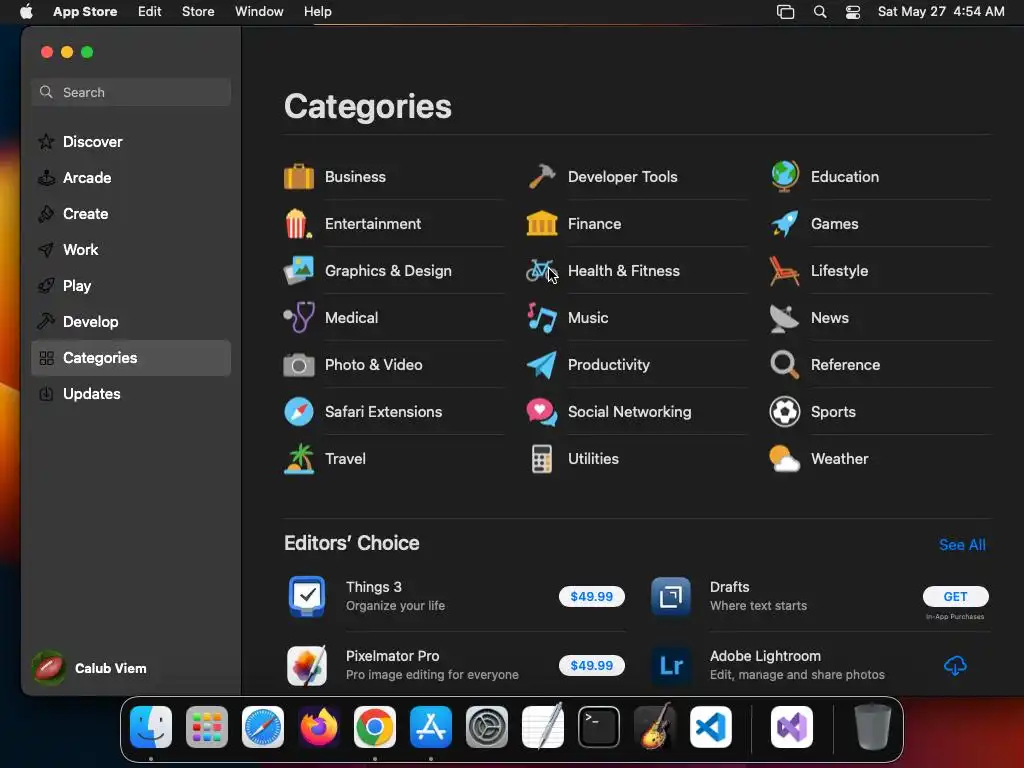Click the Reference magnifying glass icon
This screenshot has height=768, width=1024.
point(784,364)
